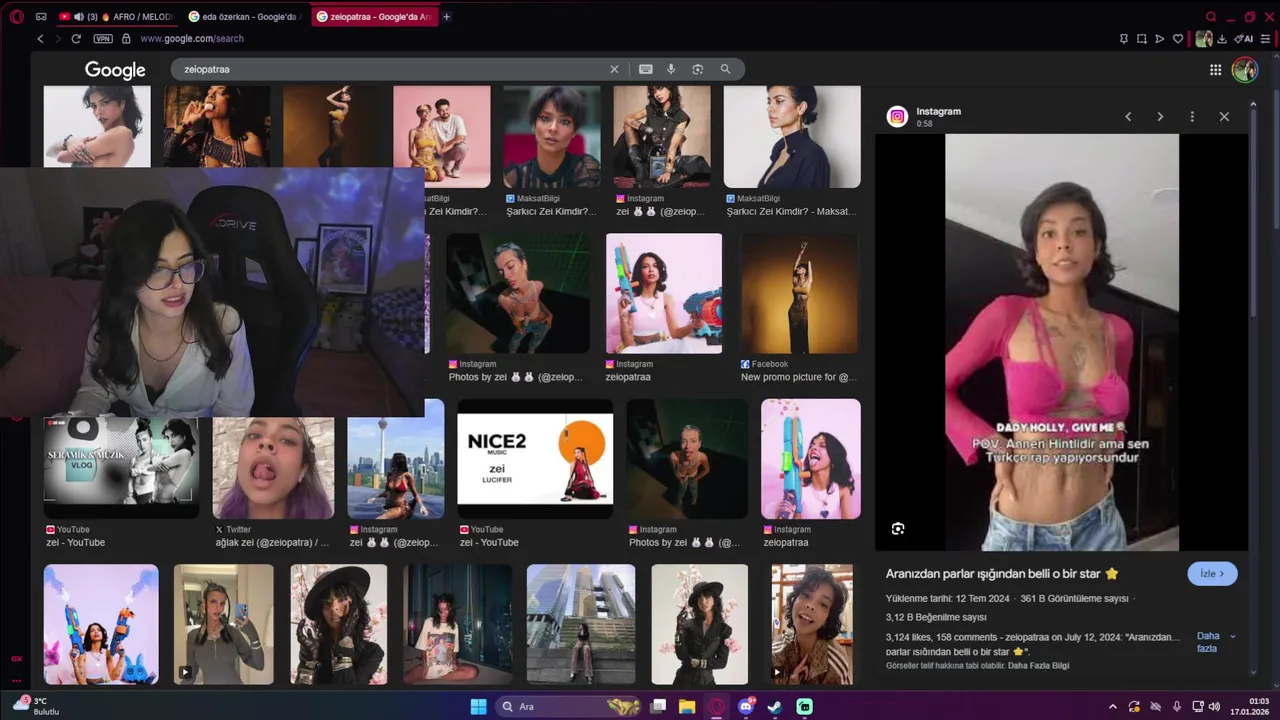This screenshot has height=720, width=1280.
Task: Submit search with the magnifier button
Action: pyautogui.click(x=725, y=70)
